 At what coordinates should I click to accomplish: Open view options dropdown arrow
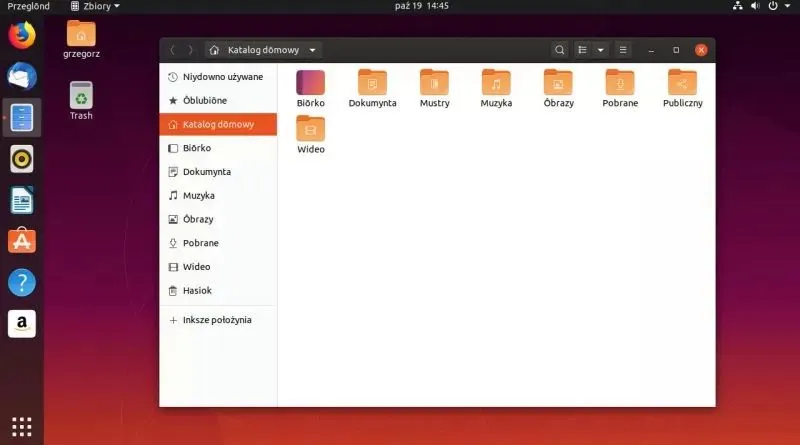(601, 50)
